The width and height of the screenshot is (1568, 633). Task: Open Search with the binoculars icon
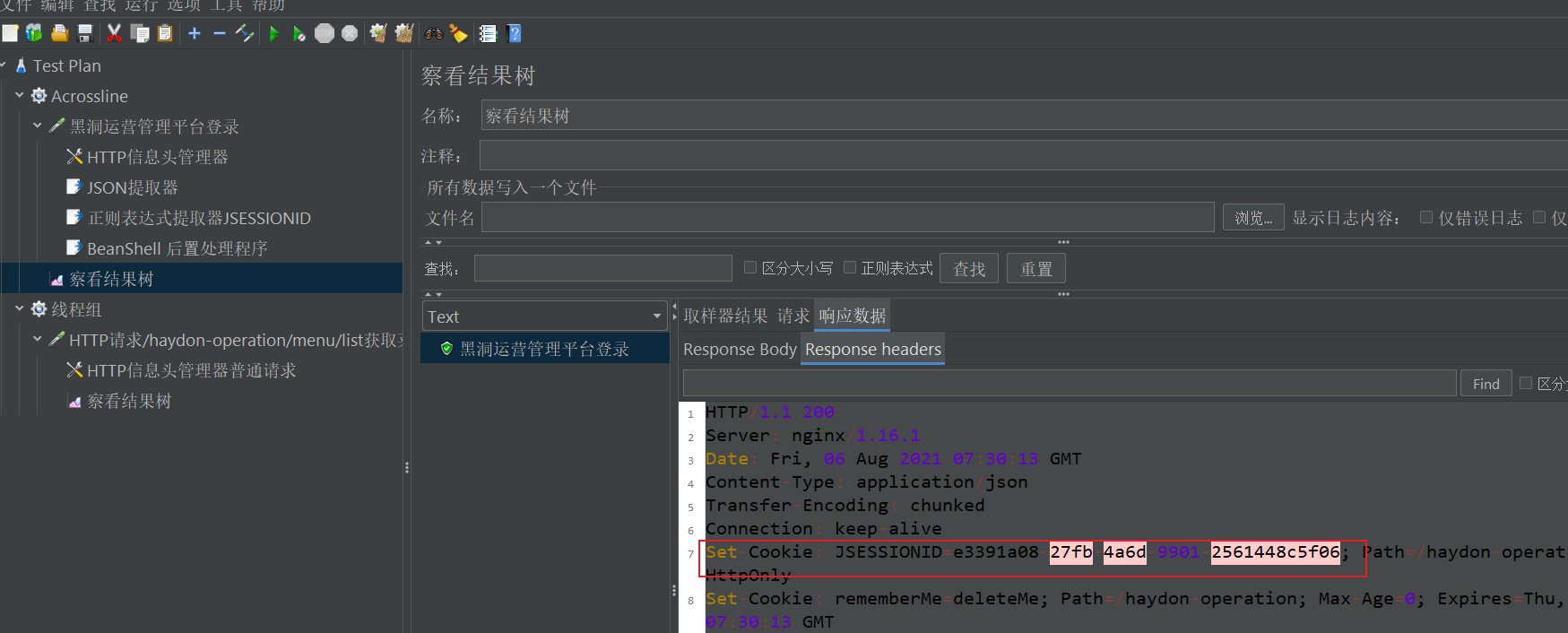[434, 33]
